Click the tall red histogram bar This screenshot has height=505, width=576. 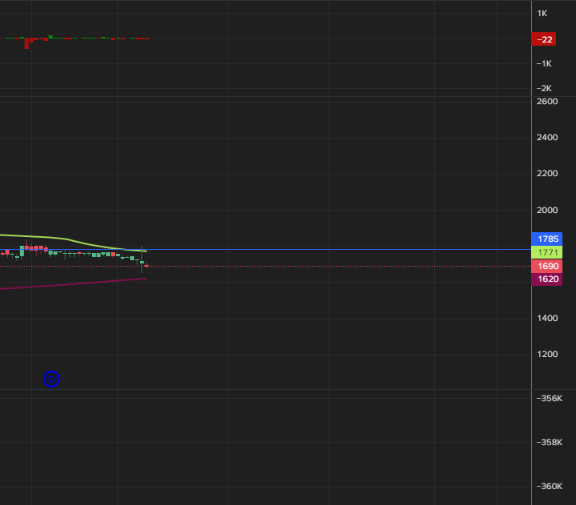26,43
